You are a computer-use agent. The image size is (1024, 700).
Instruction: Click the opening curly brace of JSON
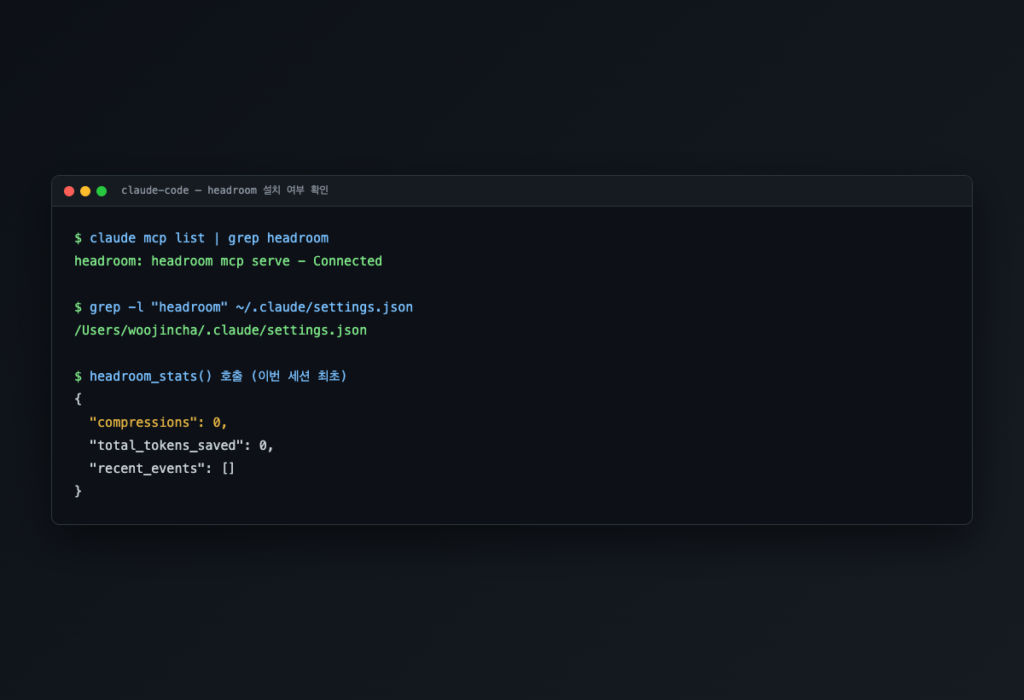pos(78,399)
